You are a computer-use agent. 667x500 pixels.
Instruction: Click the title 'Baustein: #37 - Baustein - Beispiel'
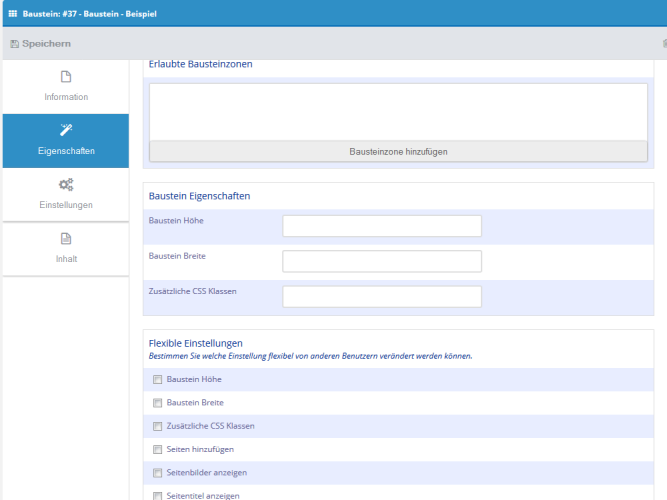(90, 14)
